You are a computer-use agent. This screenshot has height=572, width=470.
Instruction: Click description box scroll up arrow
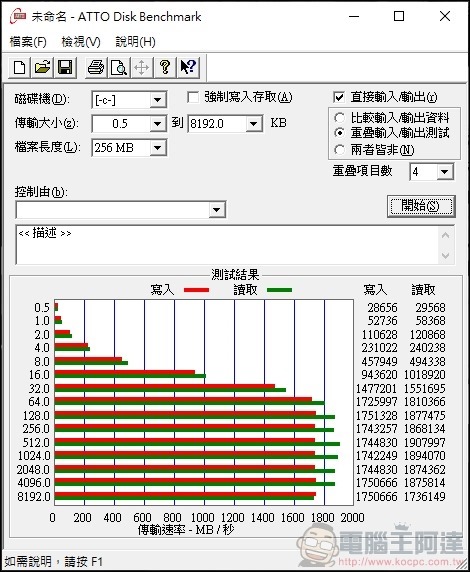[x=445, y=235]
